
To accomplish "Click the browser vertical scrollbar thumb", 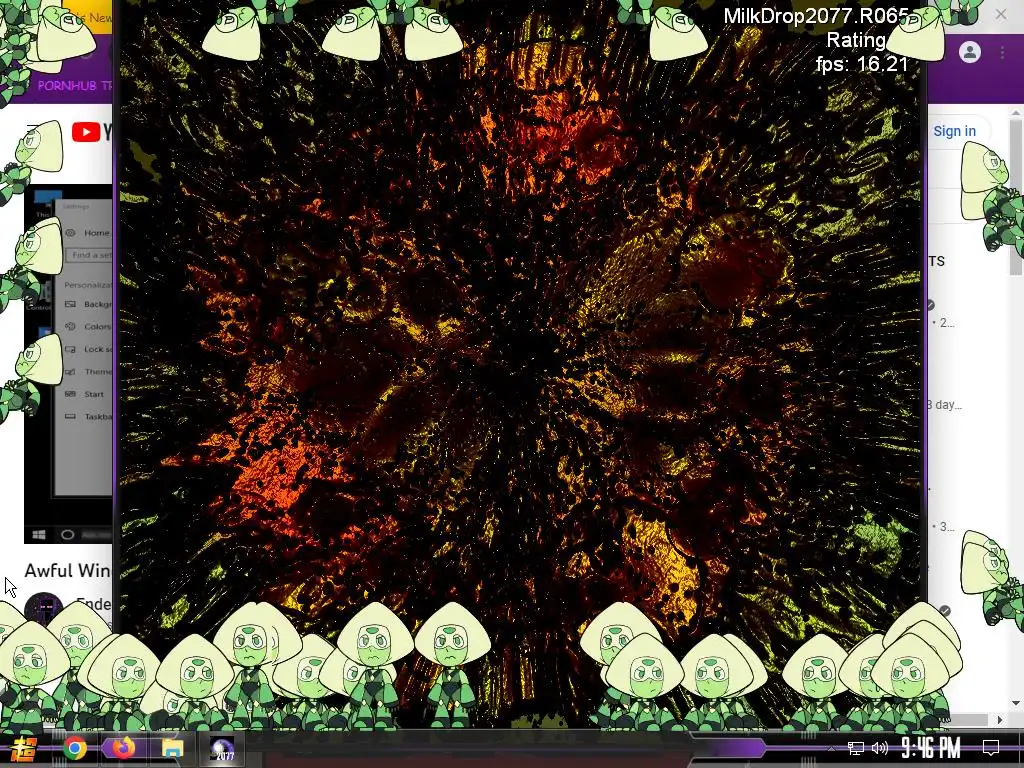I will [x=1016, y=196].
